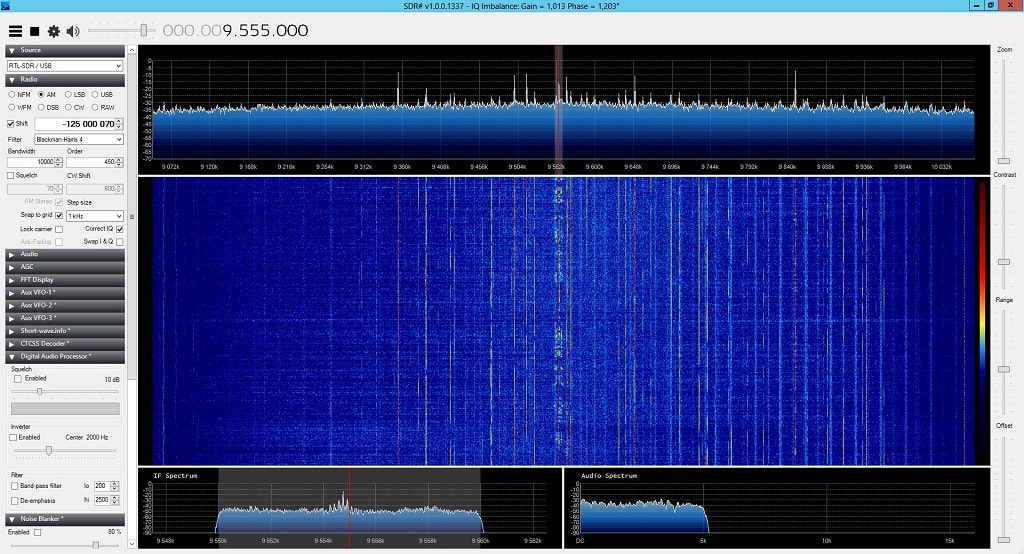Increase Bandwidth with the stepper up arrow
This screenshot has height=554, width=1024.
pos(59,159)
